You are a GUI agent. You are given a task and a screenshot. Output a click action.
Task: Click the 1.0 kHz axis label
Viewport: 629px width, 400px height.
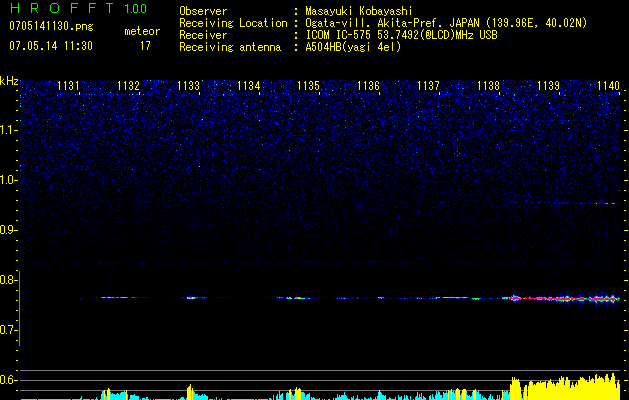(x=7, y=180)
